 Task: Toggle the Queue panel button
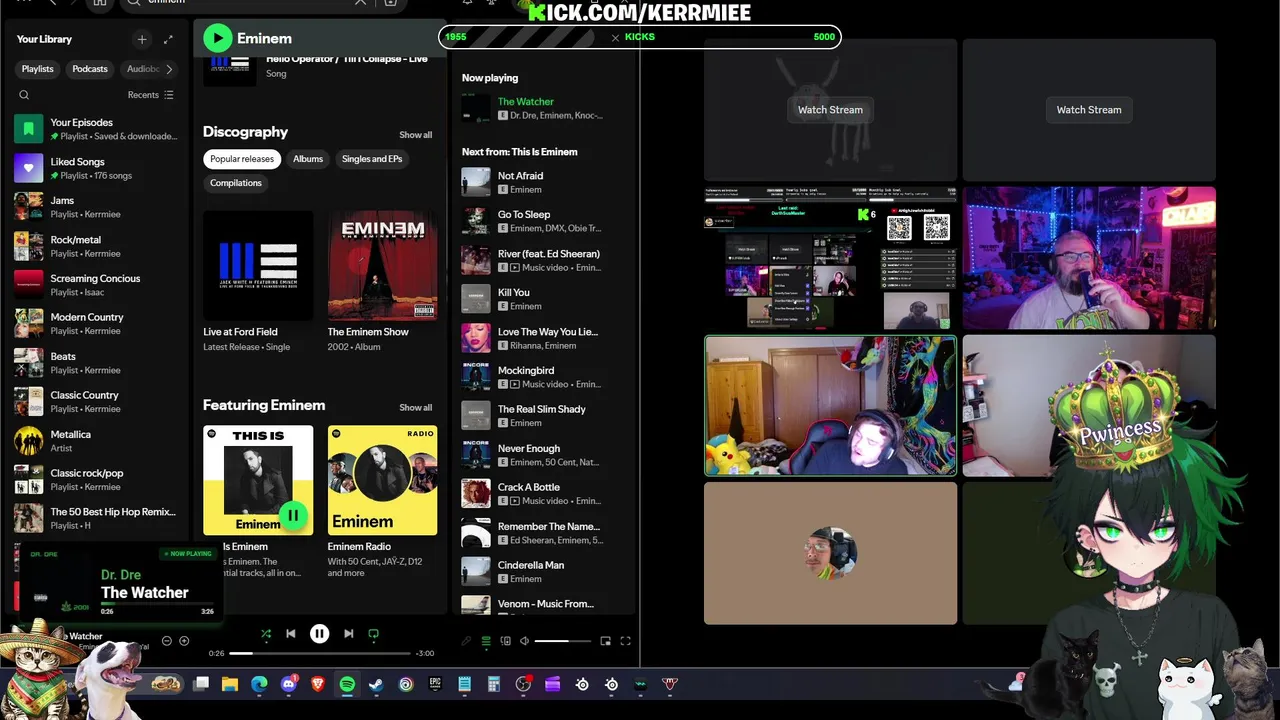(486, 641)
